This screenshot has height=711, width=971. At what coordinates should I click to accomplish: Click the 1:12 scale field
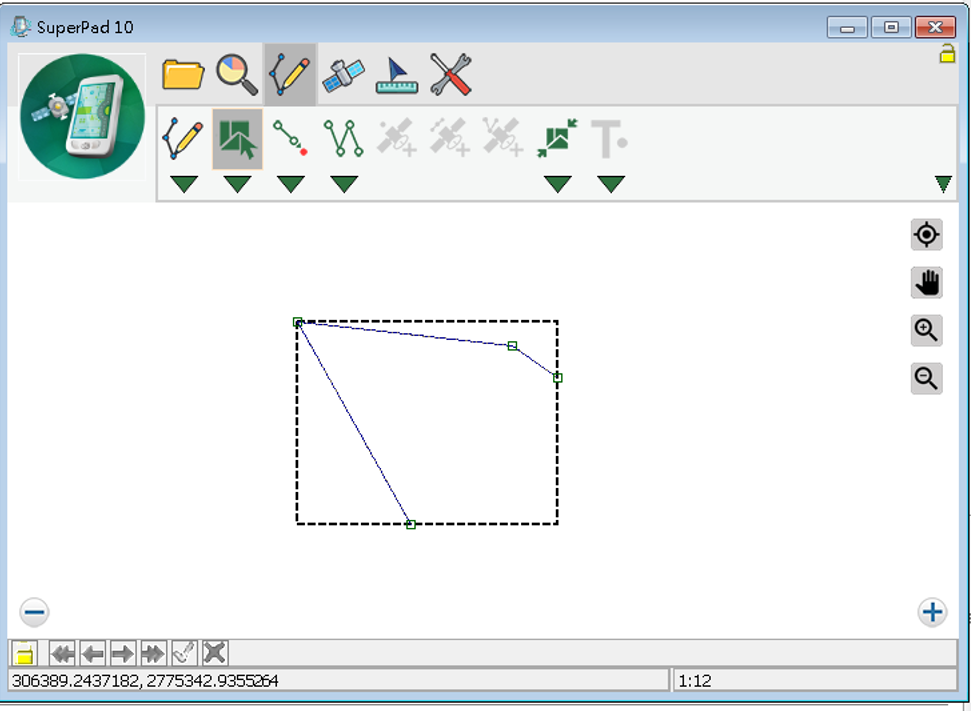click(815, 681)
